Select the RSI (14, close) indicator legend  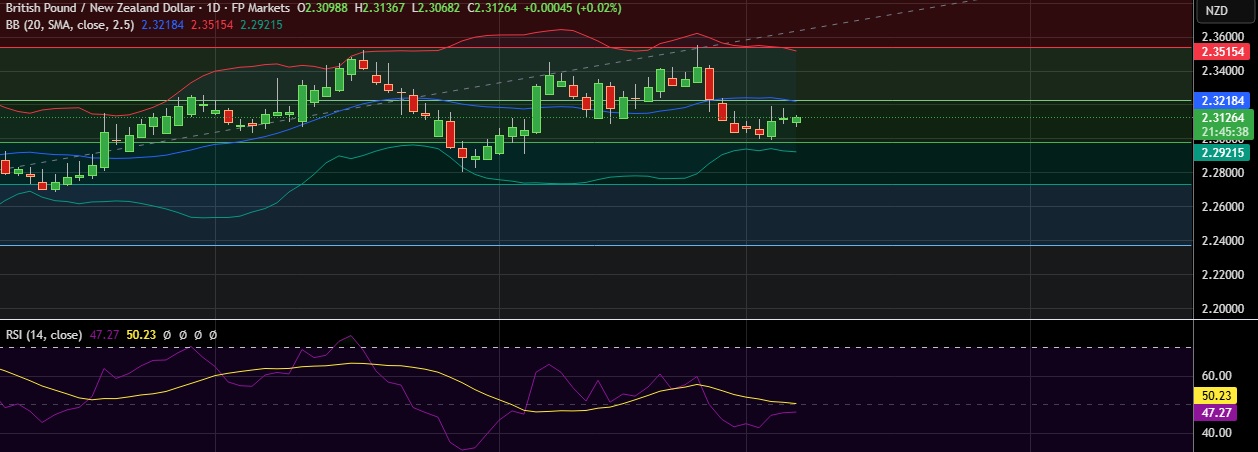click(x=44, y=335)
